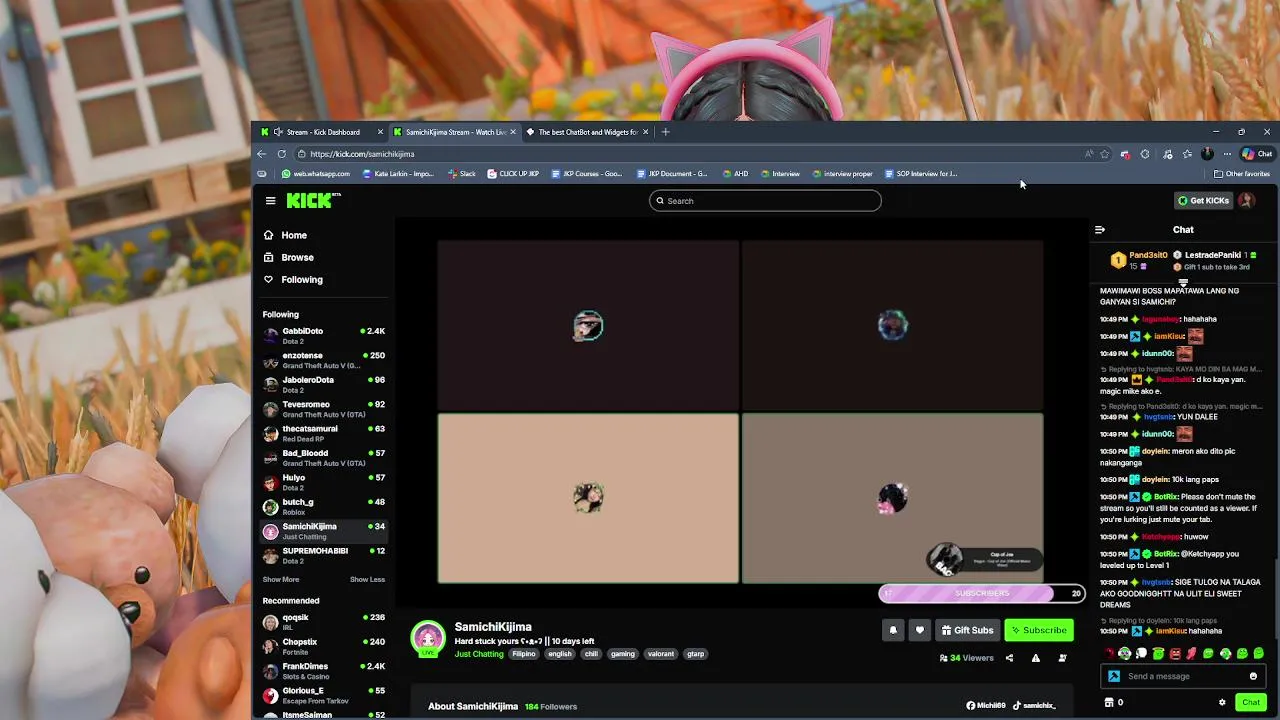
Task: Click the heart follow icon
Action: coord(920,630)
